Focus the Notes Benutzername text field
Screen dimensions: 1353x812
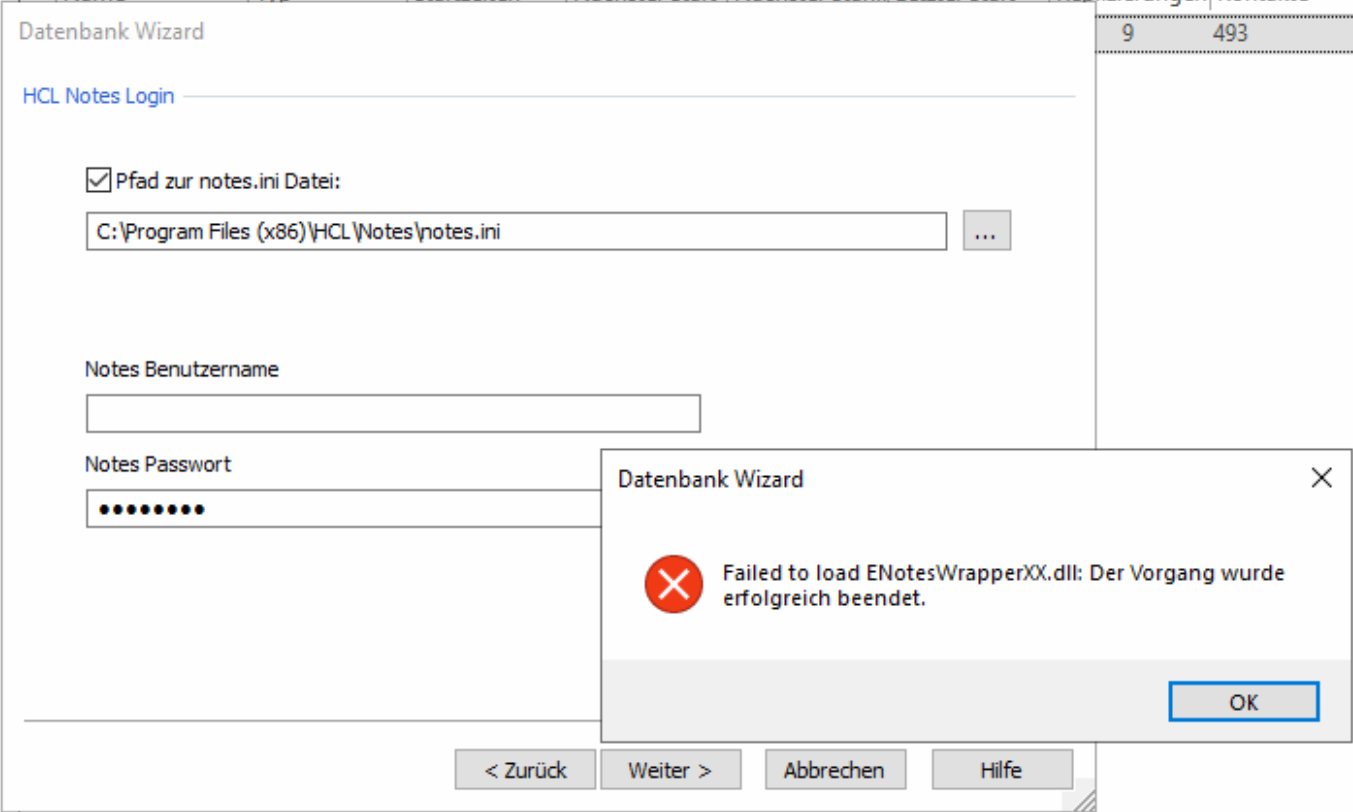pyautogui.click(x=393, y=414)
